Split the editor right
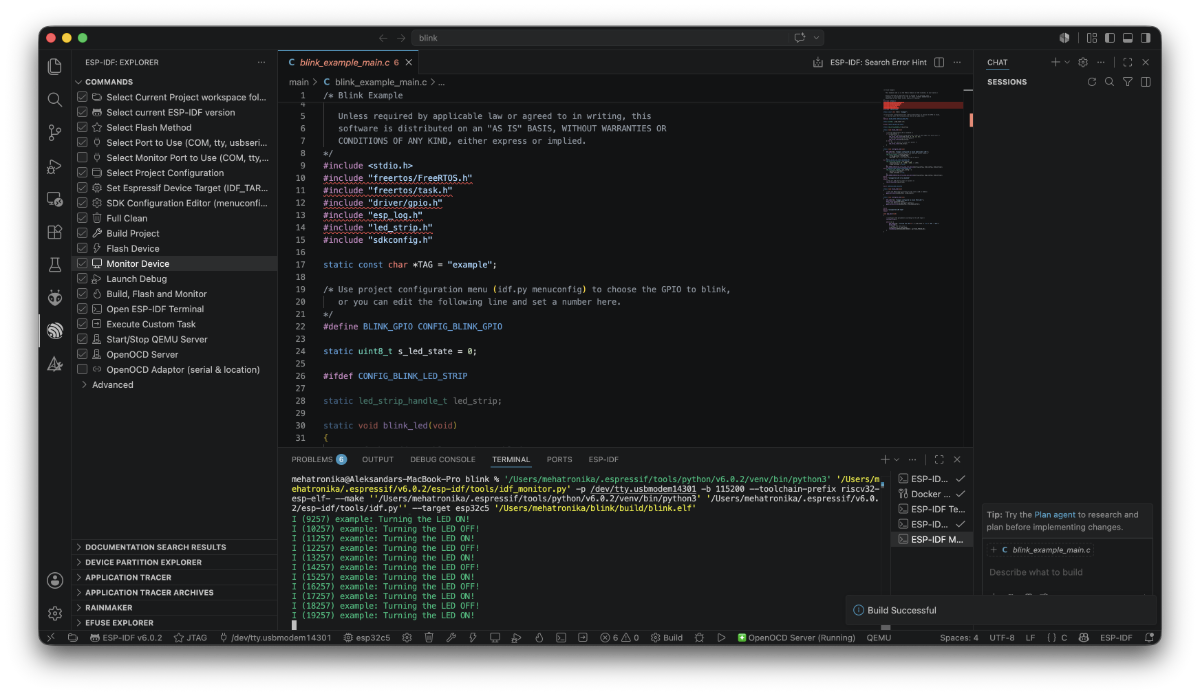 [939, 62]
